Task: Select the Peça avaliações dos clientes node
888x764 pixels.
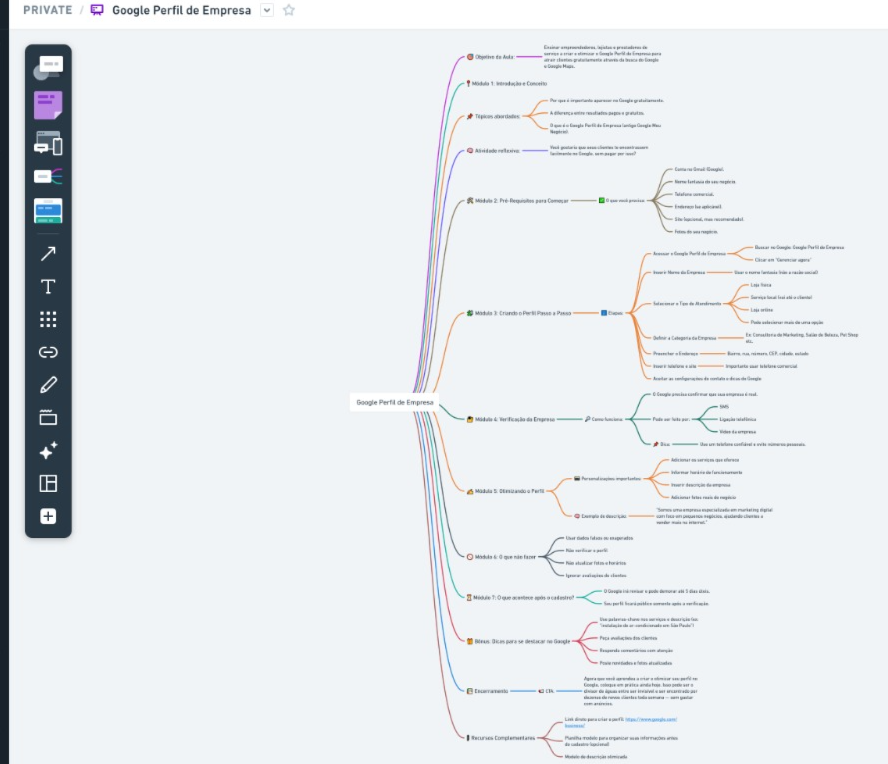Action: coord(629,639)
